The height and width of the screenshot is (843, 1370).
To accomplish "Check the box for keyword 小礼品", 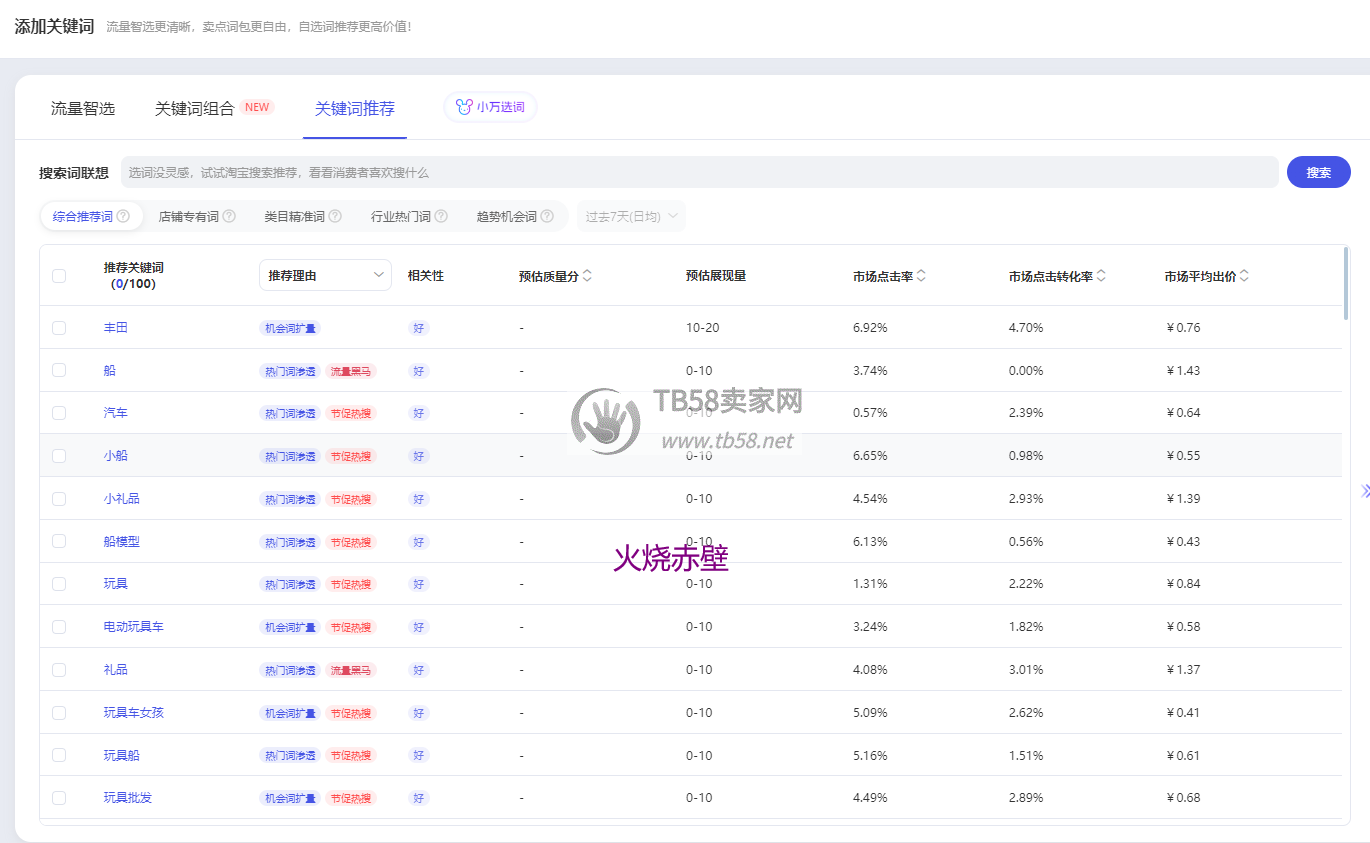I will pyautogui.click(x=59, y=499).
